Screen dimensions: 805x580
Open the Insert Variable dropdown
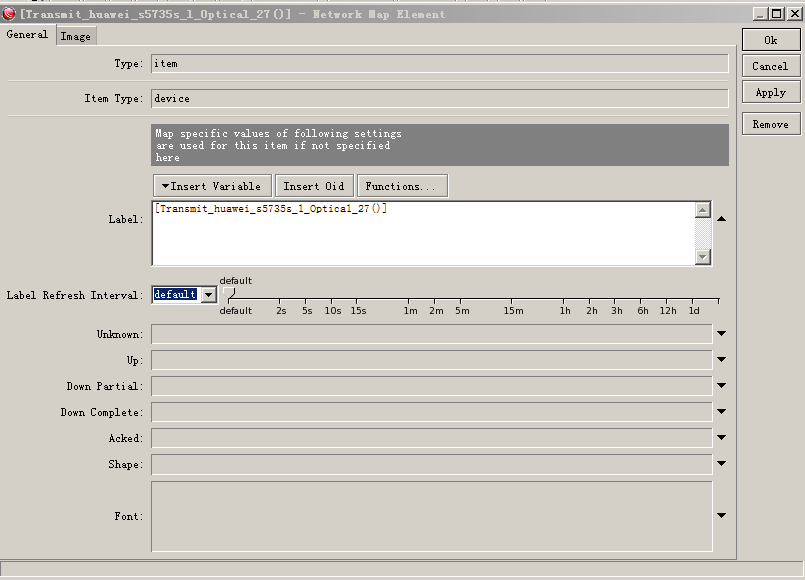(213, 186)
